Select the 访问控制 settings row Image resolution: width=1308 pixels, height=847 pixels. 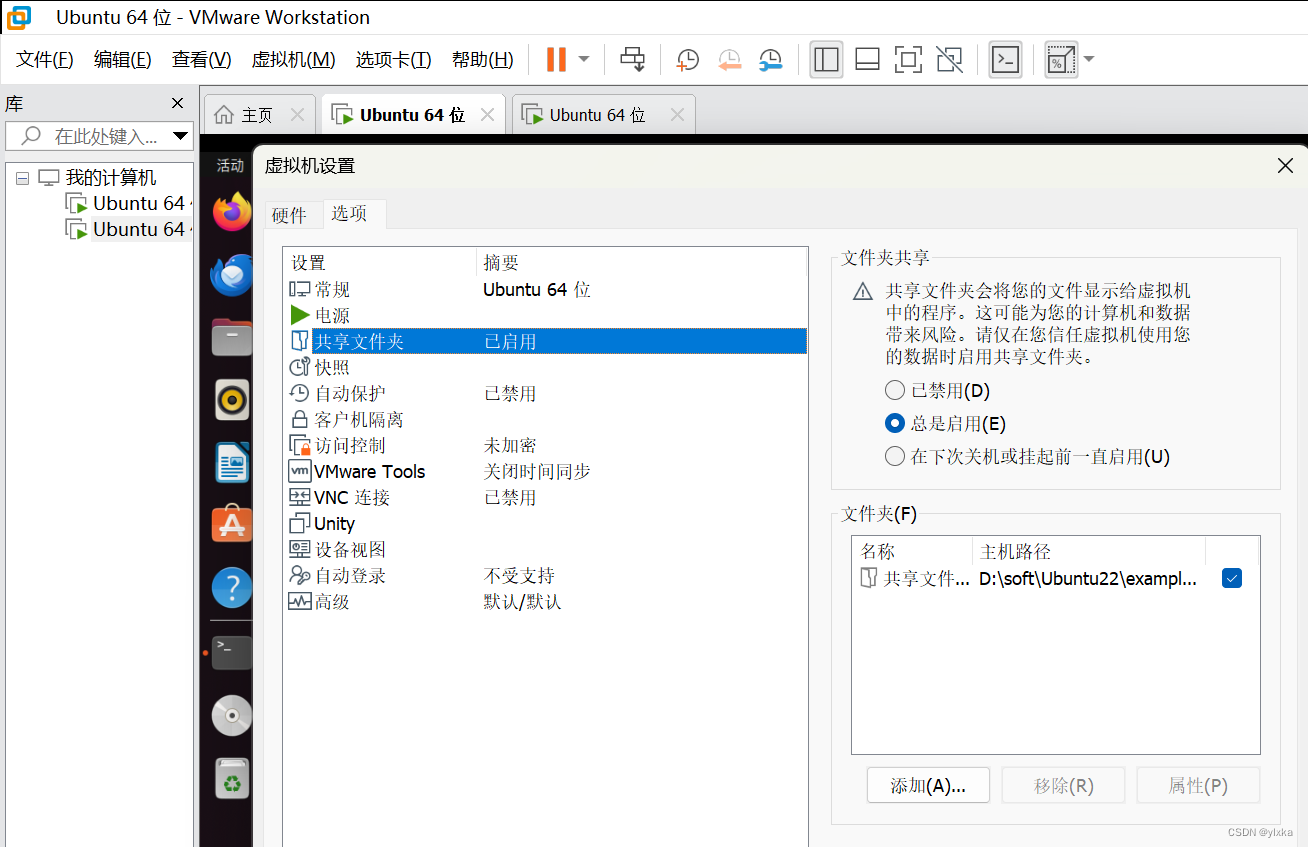pyautogui.click(x=545, y=446)
